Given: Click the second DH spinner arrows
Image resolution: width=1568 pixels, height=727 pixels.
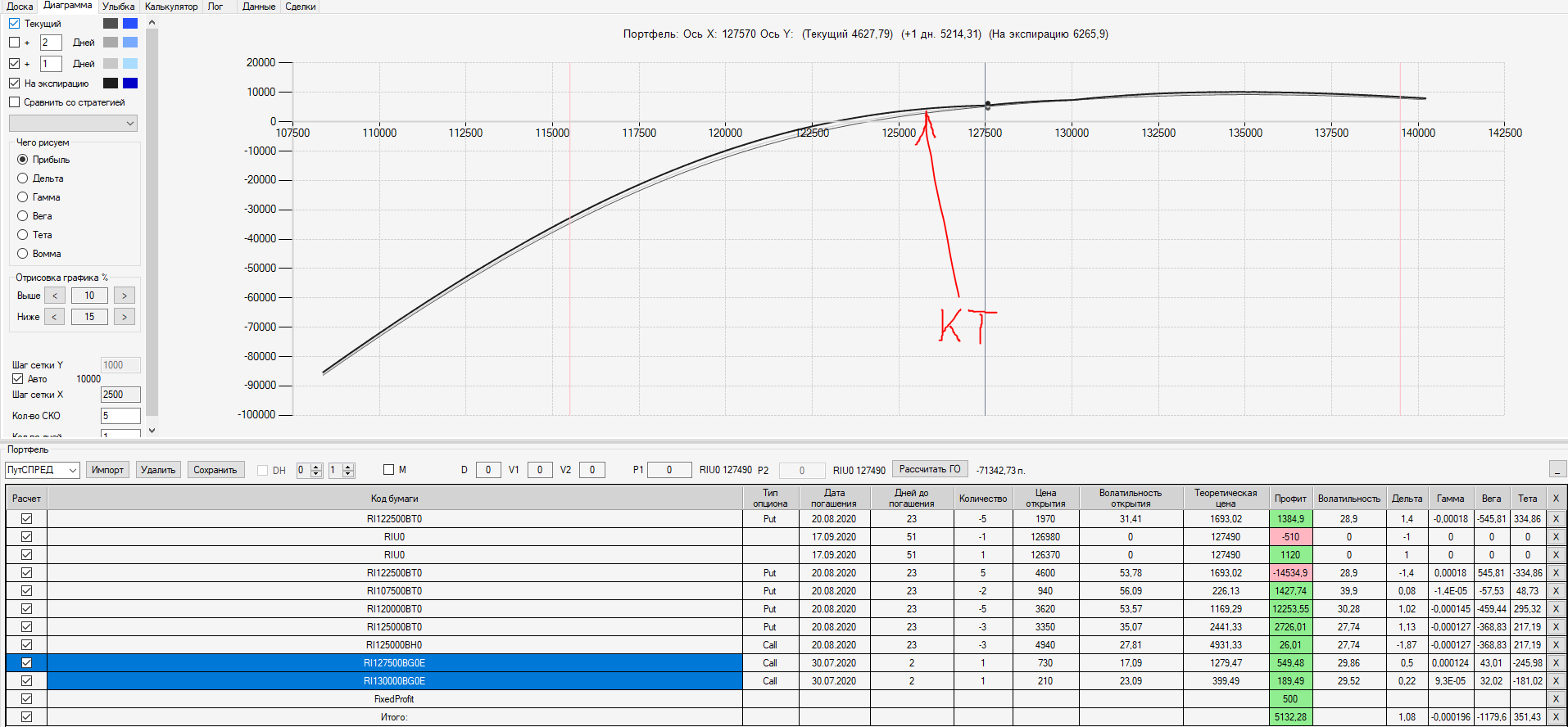Looking at the screenshot, I should pos(348,470).
